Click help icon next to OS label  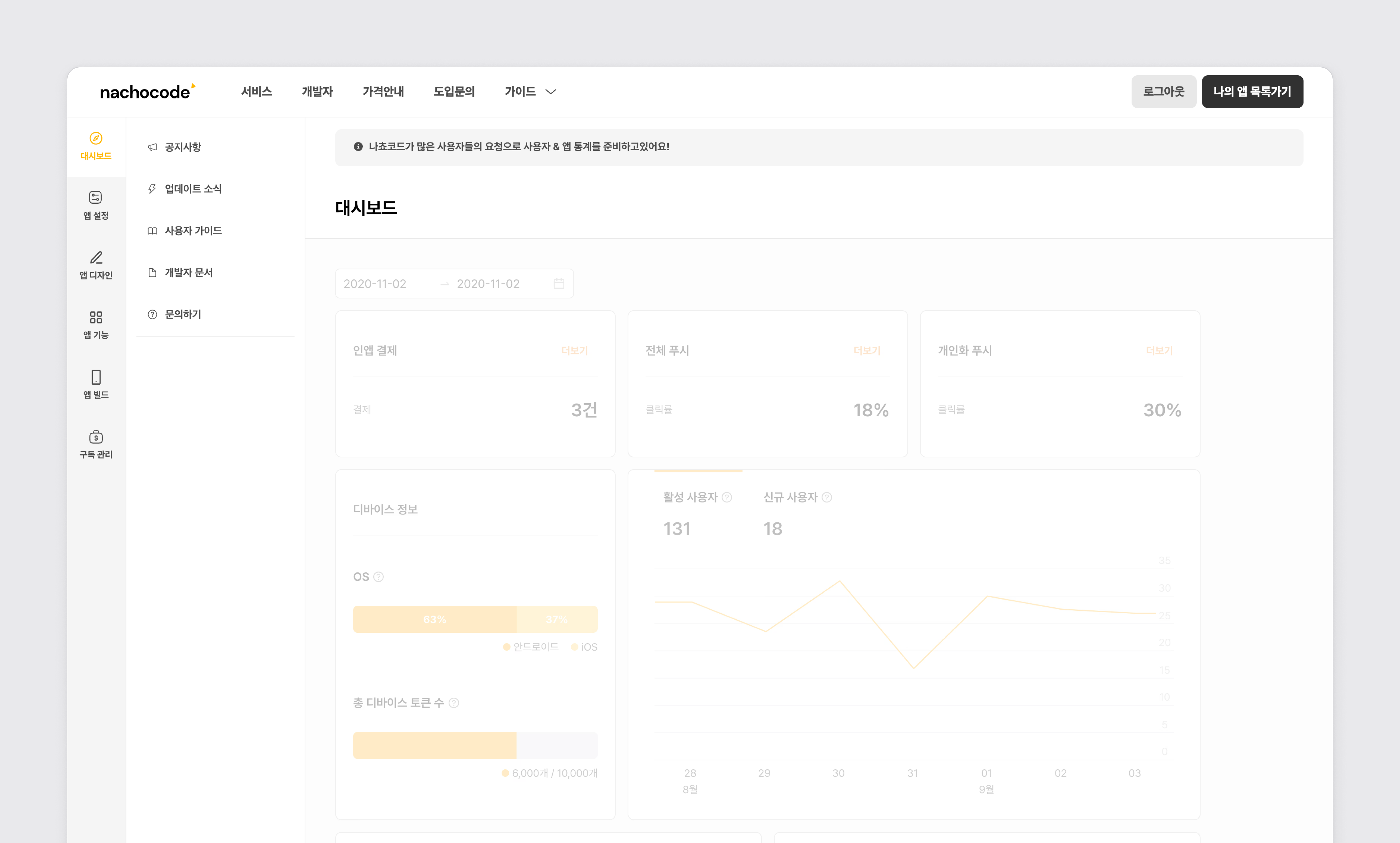pos(379,577)
